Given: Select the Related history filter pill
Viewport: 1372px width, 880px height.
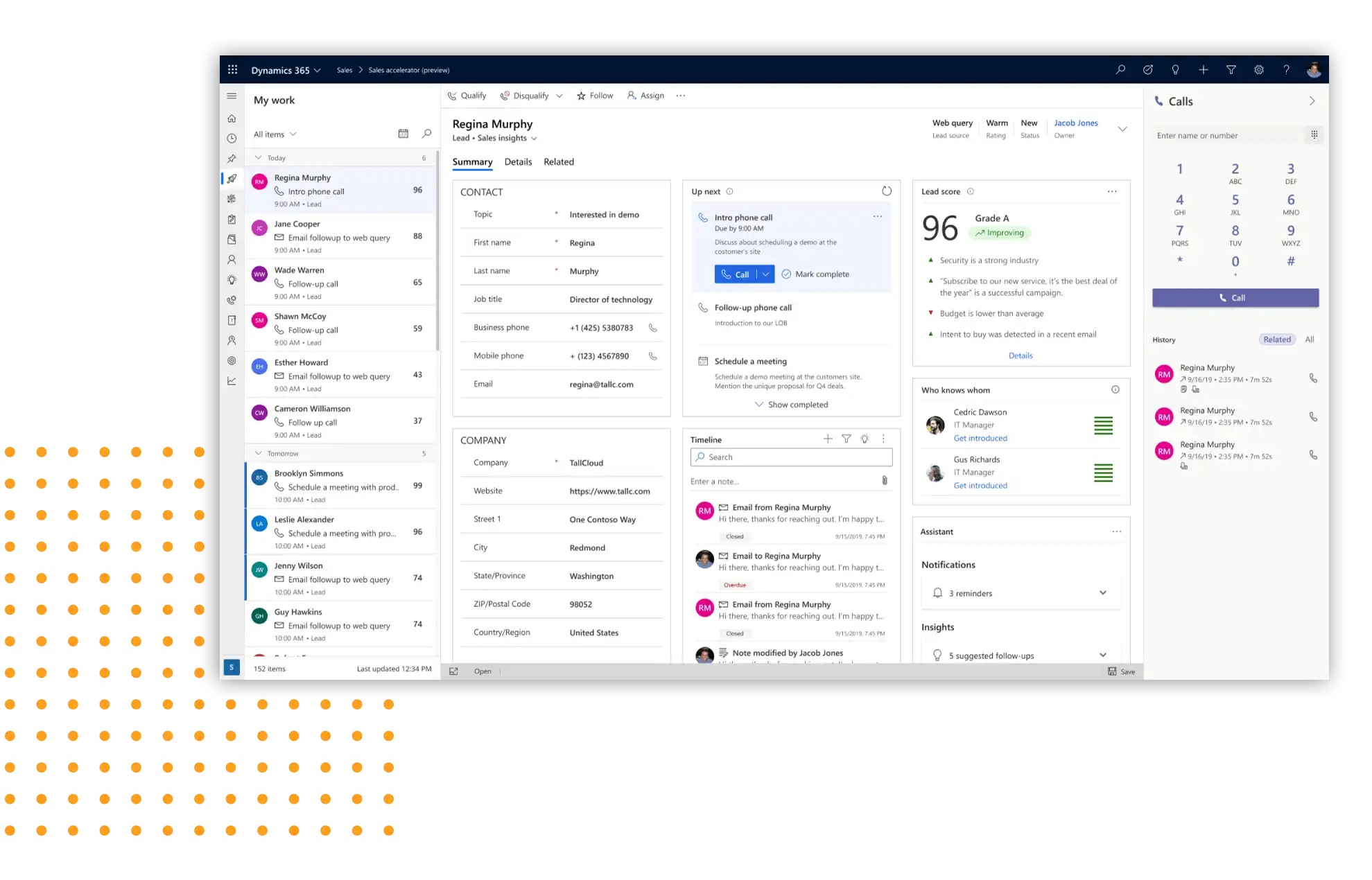Looking at the screenshot, I should coord(1276,340).
